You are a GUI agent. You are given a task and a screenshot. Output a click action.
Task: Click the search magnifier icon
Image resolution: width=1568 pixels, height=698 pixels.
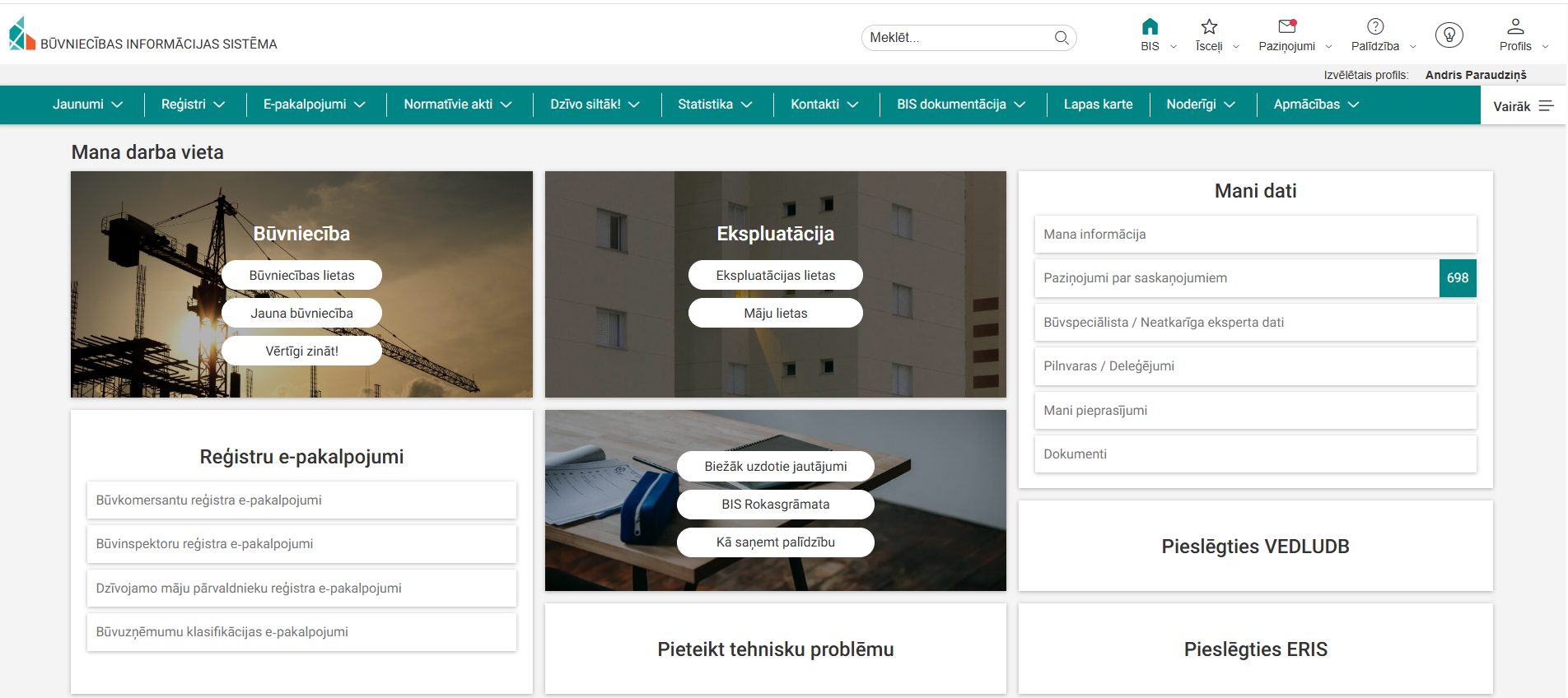click(1062, 38)
